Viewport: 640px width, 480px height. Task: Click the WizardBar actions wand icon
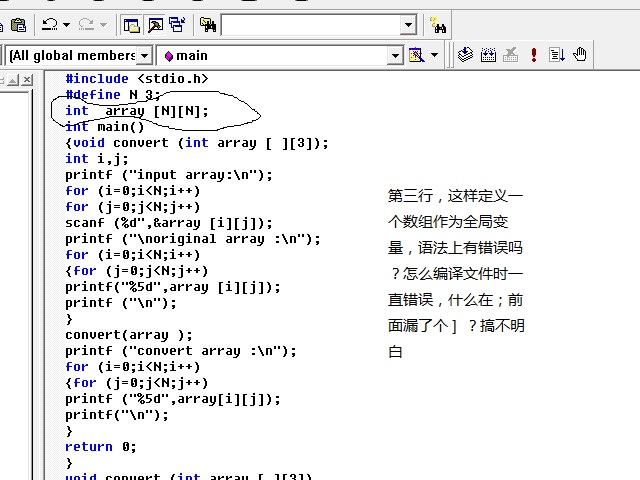tap(417, 55)
